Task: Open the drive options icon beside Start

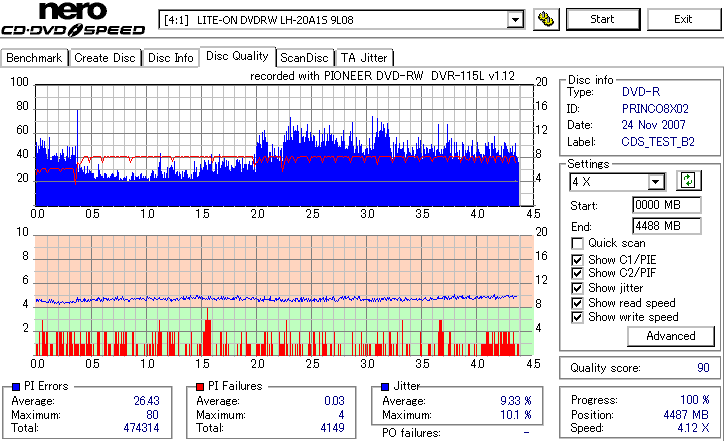Action: (546, 19)
